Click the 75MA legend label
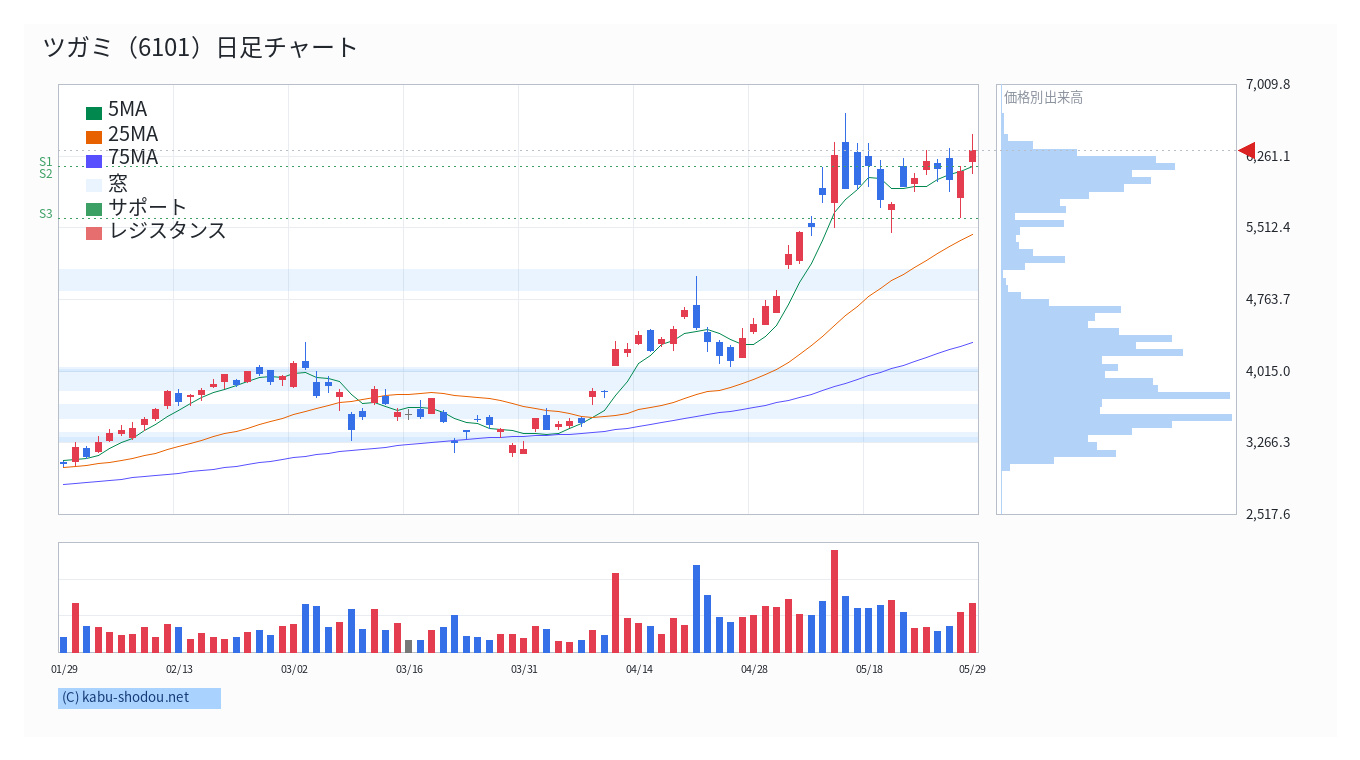The image size is (1360, 760). point(133,157)
